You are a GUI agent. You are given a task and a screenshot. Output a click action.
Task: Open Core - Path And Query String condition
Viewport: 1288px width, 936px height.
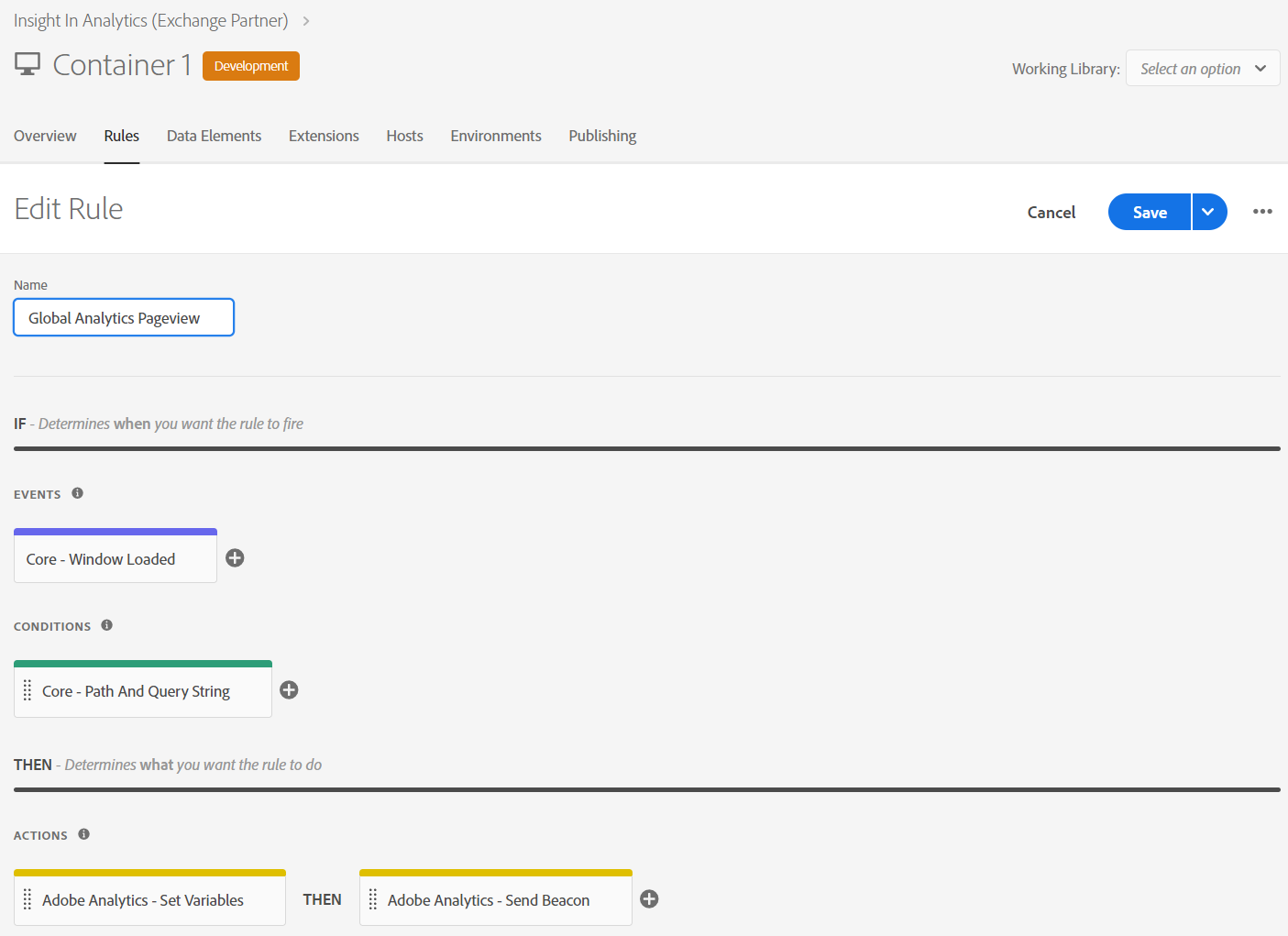click(x=143, y=689)
